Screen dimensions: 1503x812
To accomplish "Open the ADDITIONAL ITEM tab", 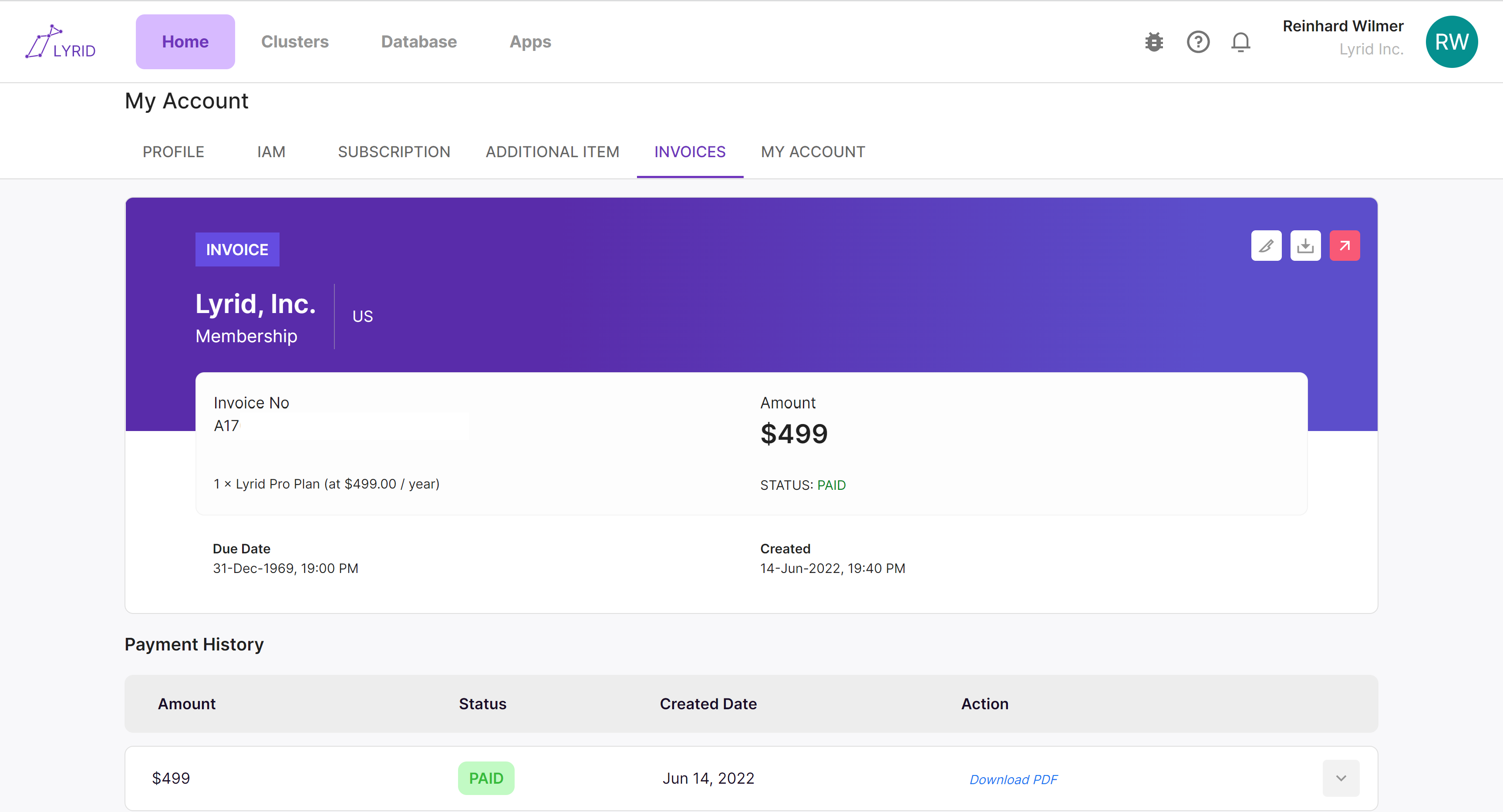I will point(552,152).
